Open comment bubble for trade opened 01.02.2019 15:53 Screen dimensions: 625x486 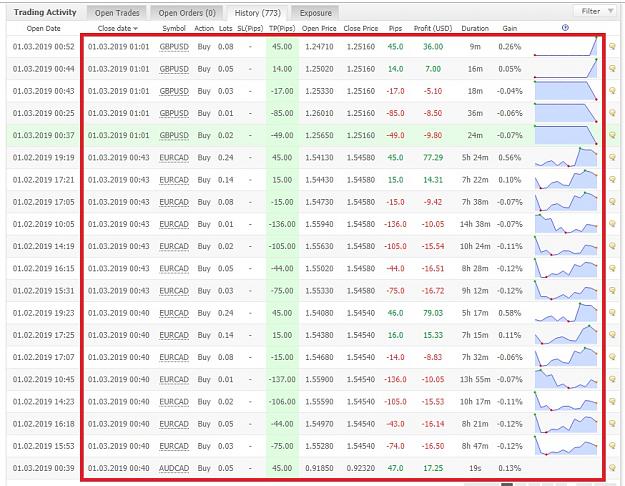(x=613, y=446)
